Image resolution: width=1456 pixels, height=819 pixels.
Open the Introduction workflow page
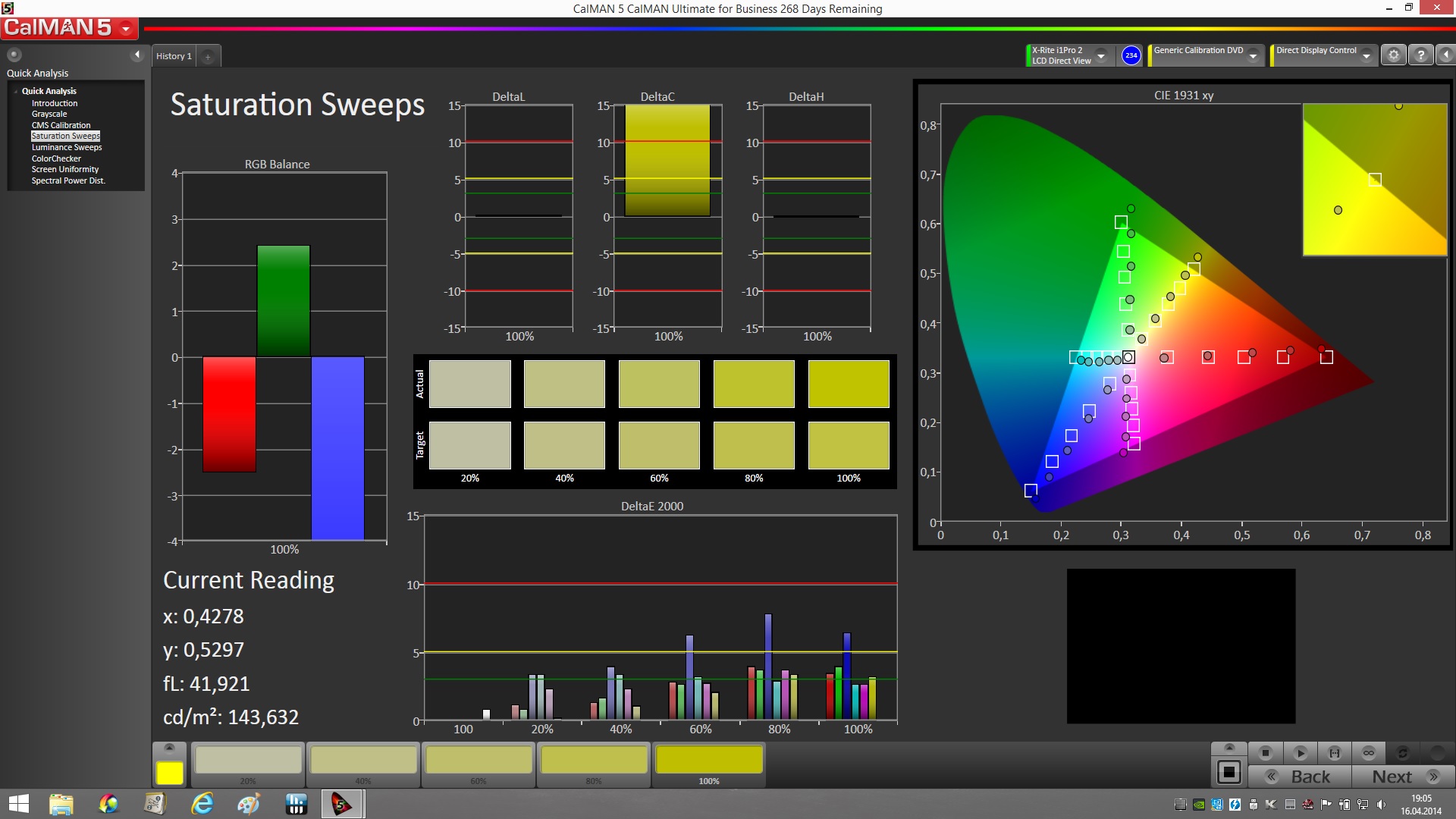(55, 103)
